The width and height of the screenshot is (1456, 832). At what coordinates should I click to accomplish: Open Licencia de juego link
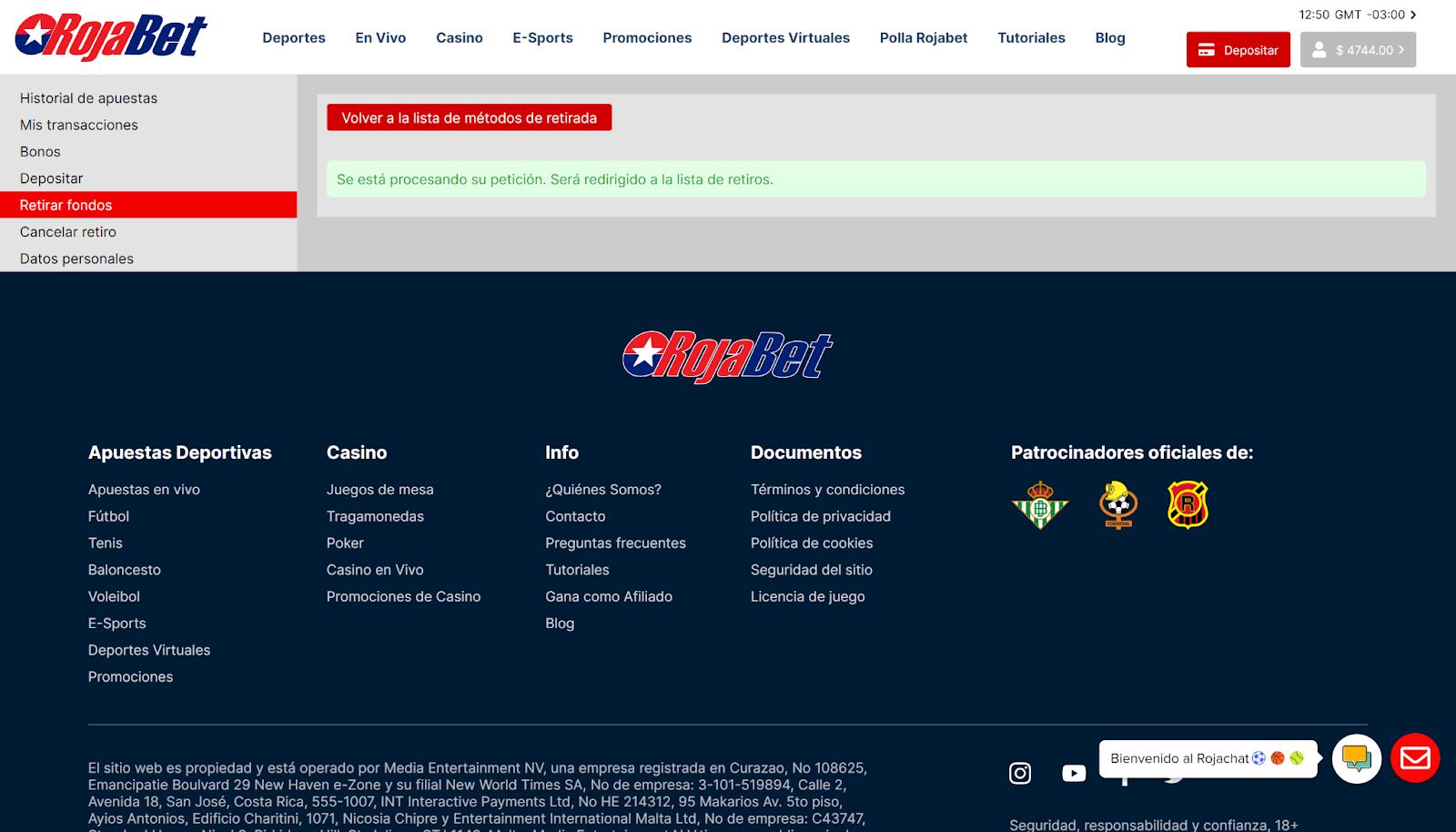pyautogui.click(x=808, y=597)
